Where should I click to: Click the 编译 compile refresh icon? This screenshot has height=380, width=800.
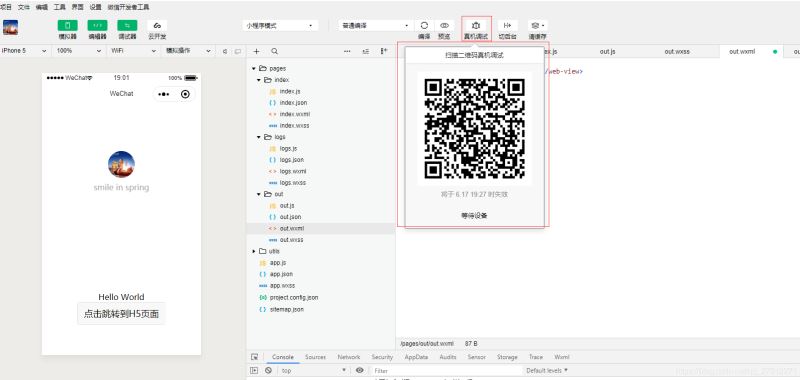424,26
